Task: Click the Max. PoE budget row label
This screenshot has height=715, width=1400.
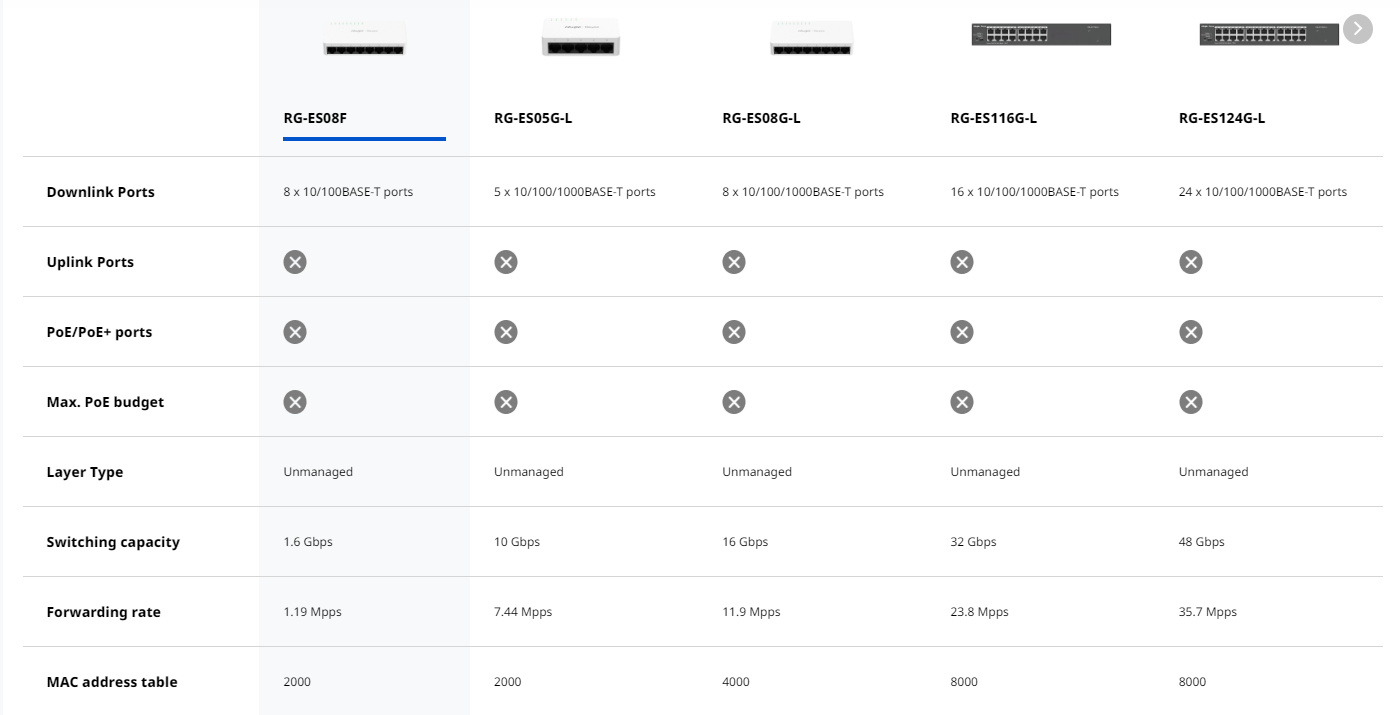Action: coord(105,402)
